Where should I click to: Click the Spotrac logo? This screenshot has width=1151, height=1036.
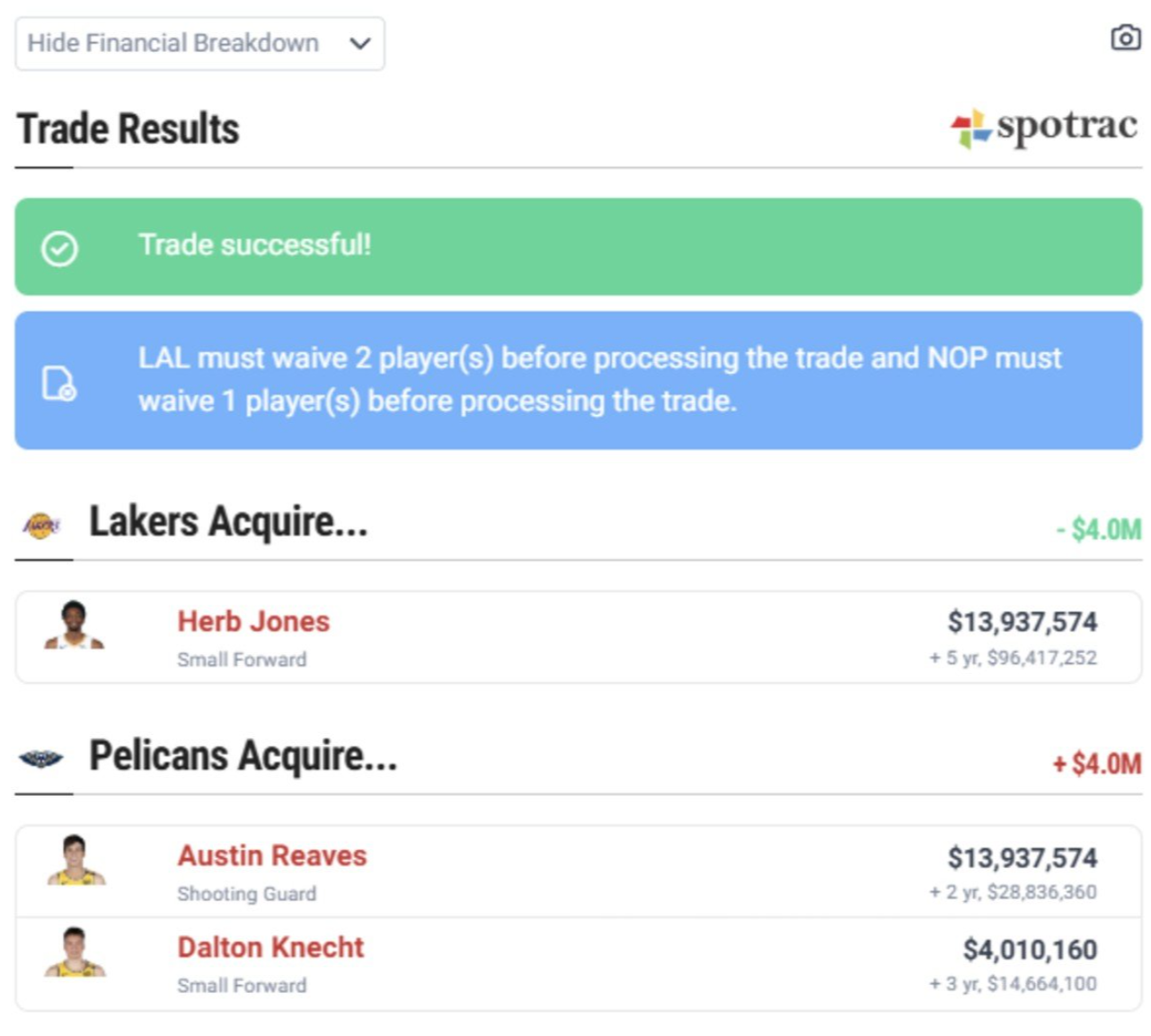[x=1044, y=128]
